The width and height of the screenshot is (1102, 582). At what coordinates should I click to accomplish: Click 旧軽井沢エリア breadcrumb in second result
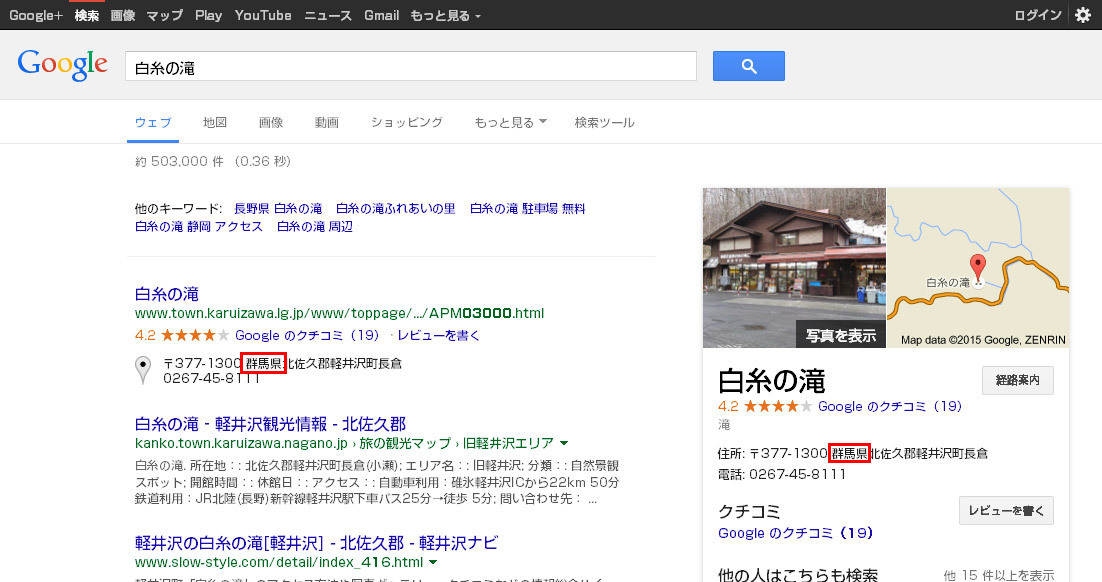pos(508,444)
